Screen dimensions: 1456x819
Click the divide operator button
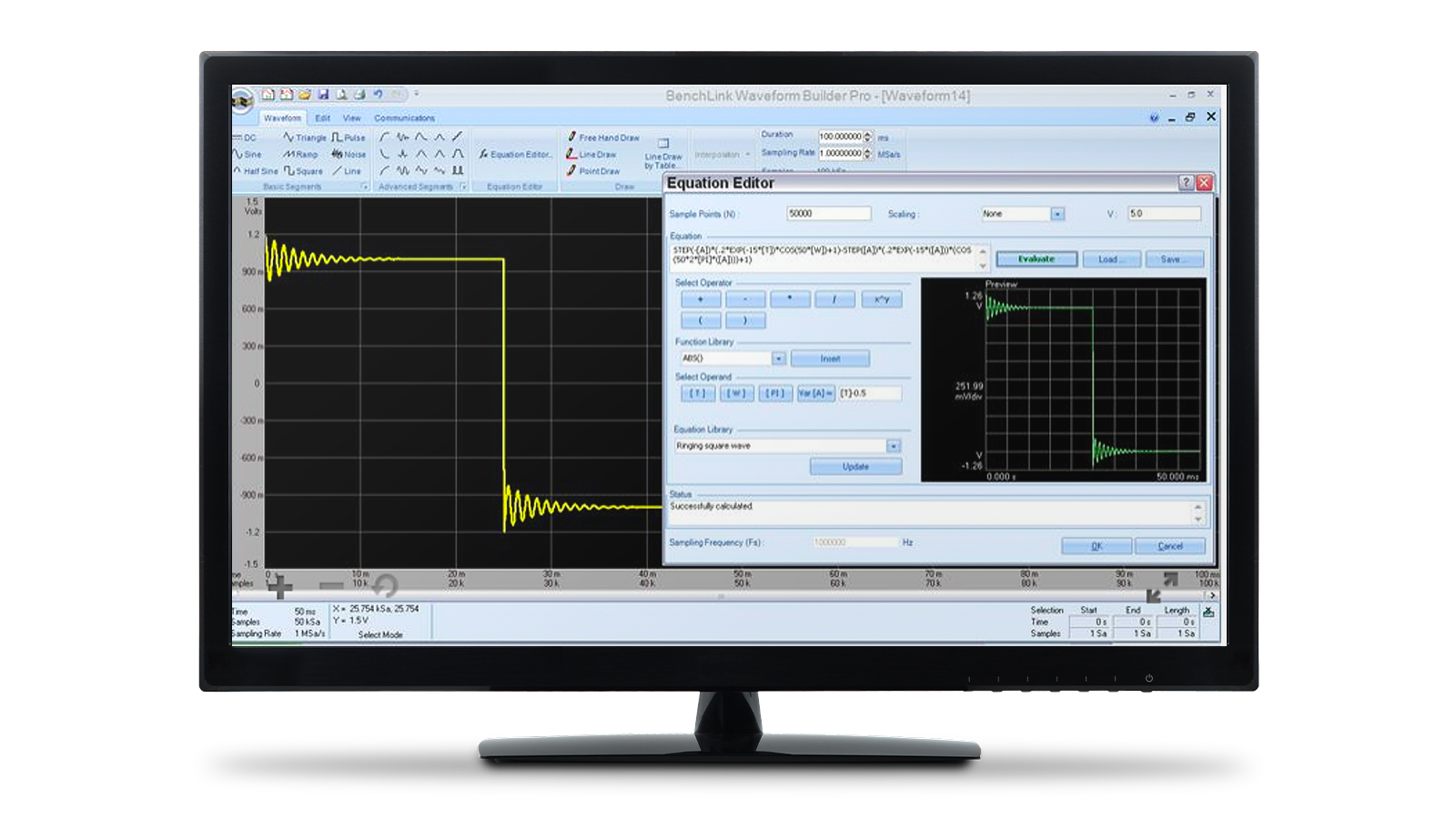tap(834, 299)
